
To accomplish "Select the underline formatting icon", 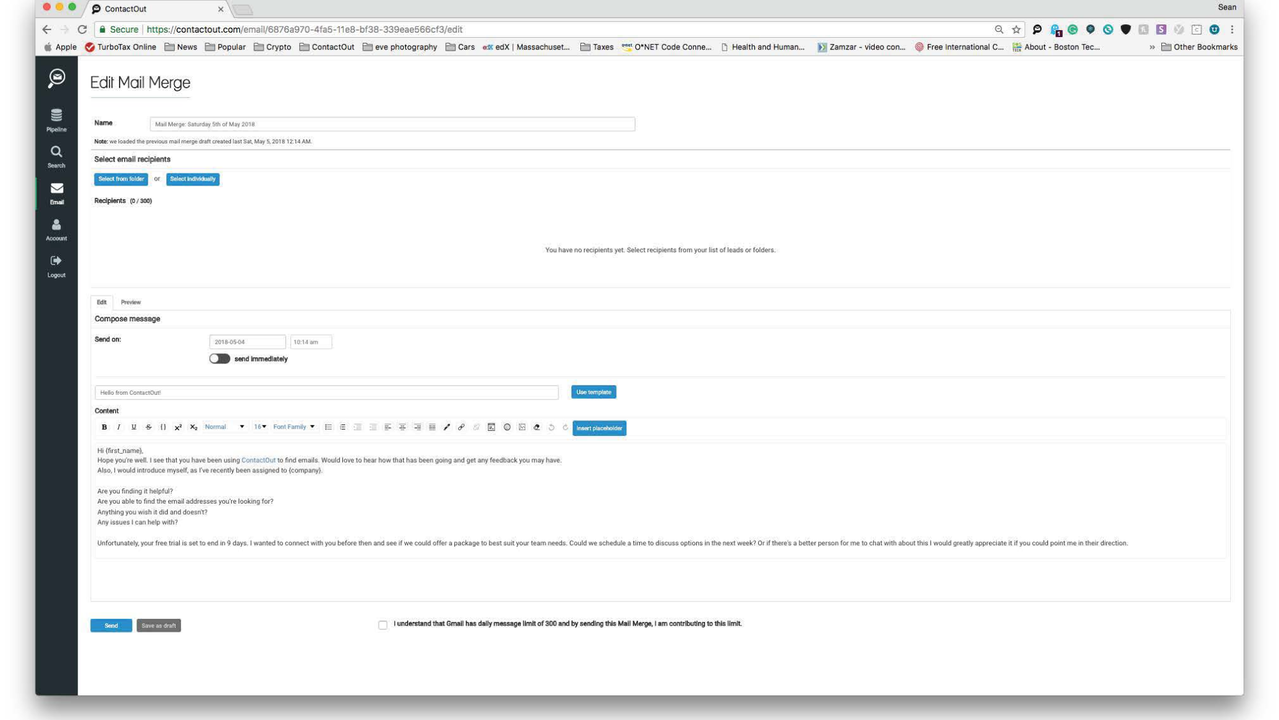I will 133,427.
